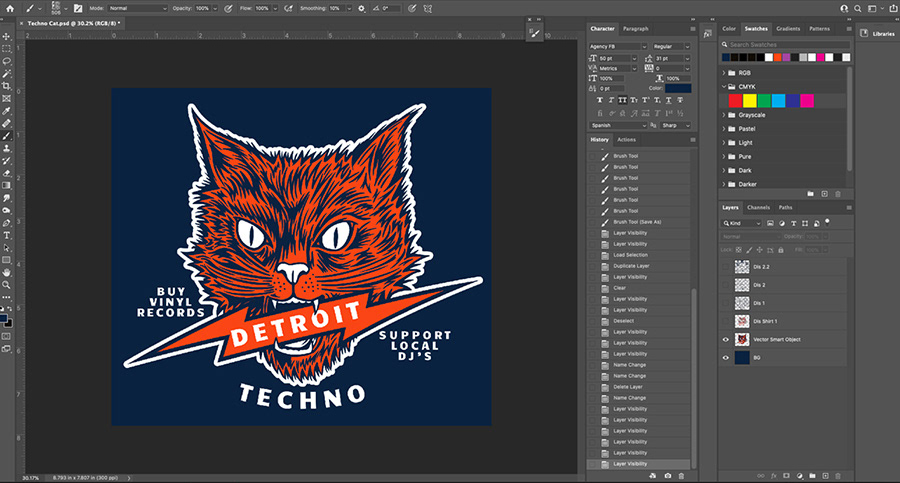The width and height of the screenshot is (900, 483).
Task: Expand the Grayscale swatch folder
Action: [x=724, y=115]
